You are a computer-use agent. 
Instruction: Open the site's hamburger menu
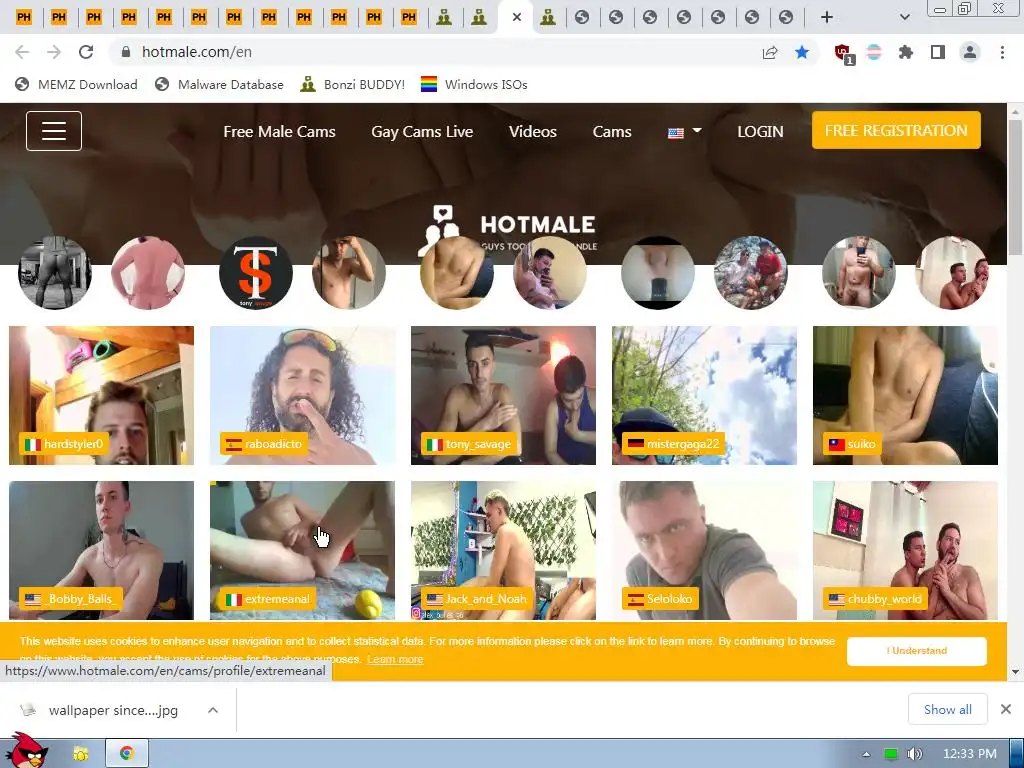pyautogui.click(x=54, y=131)
